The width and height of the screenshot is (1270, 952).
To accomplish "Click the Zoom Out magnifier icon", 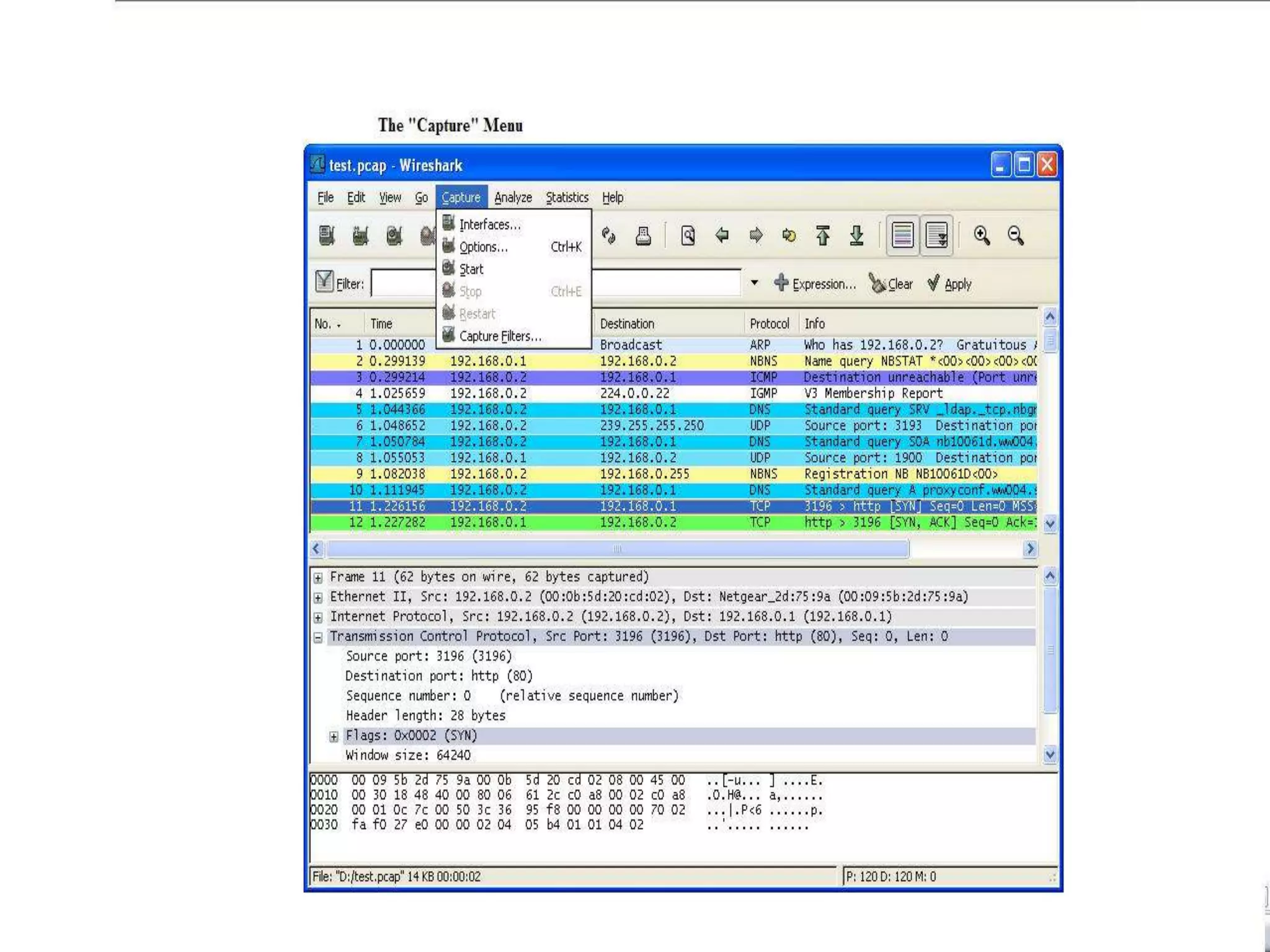I will click(x=1016, y=236).
